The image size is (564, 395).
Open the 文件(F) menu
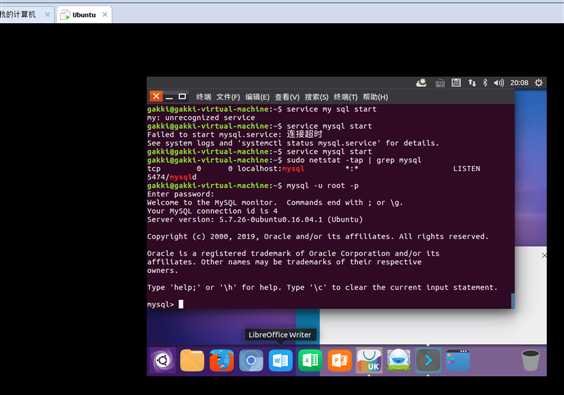(228, 97)
